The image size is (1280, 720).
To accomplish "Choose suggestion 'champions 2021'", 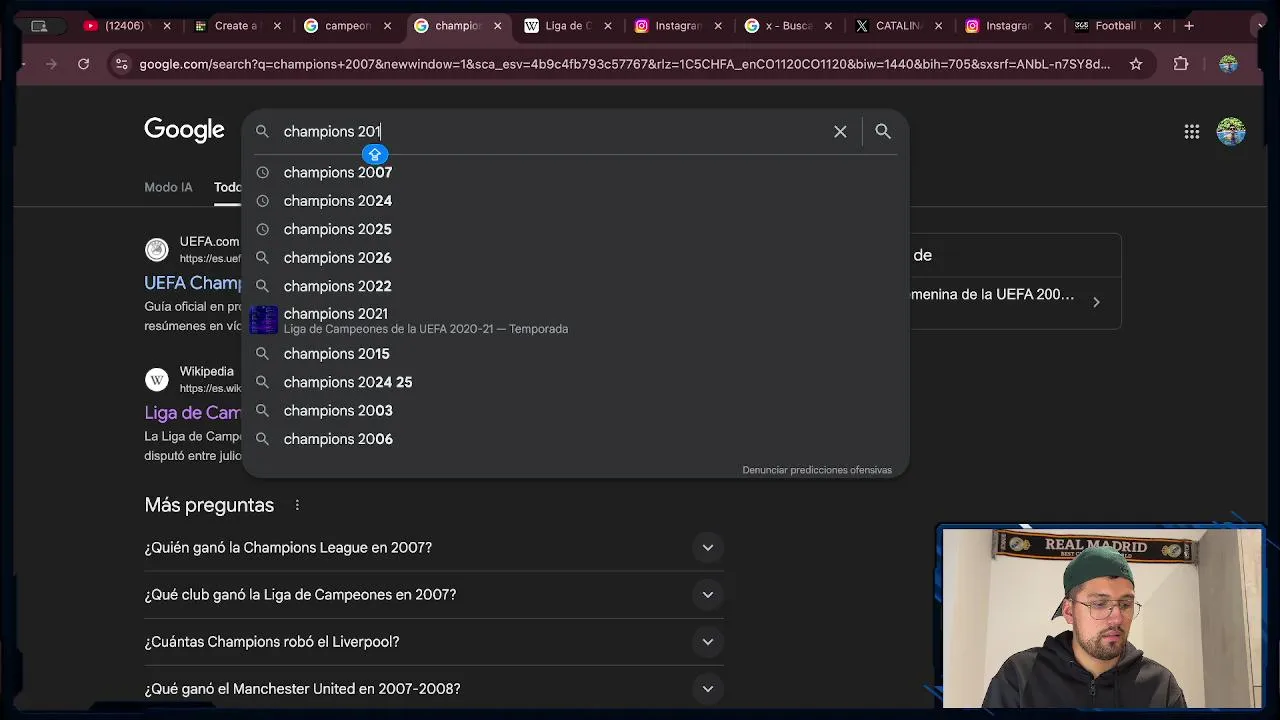I will pyautogui.click(x=575, y=320).
